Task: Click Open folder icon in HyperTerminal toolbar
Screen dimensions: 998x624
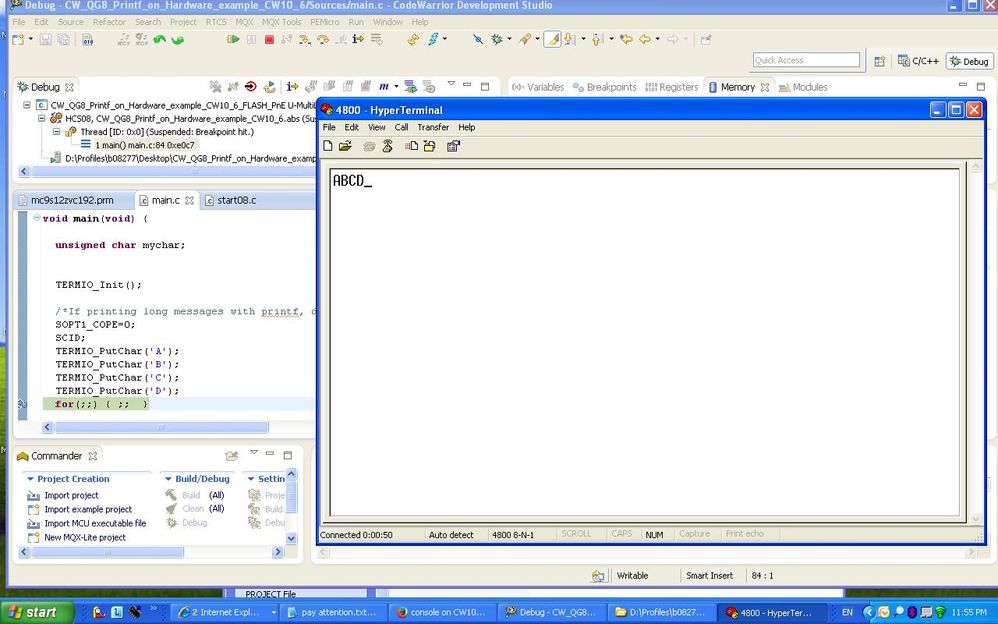Action: tap(345, 146)
